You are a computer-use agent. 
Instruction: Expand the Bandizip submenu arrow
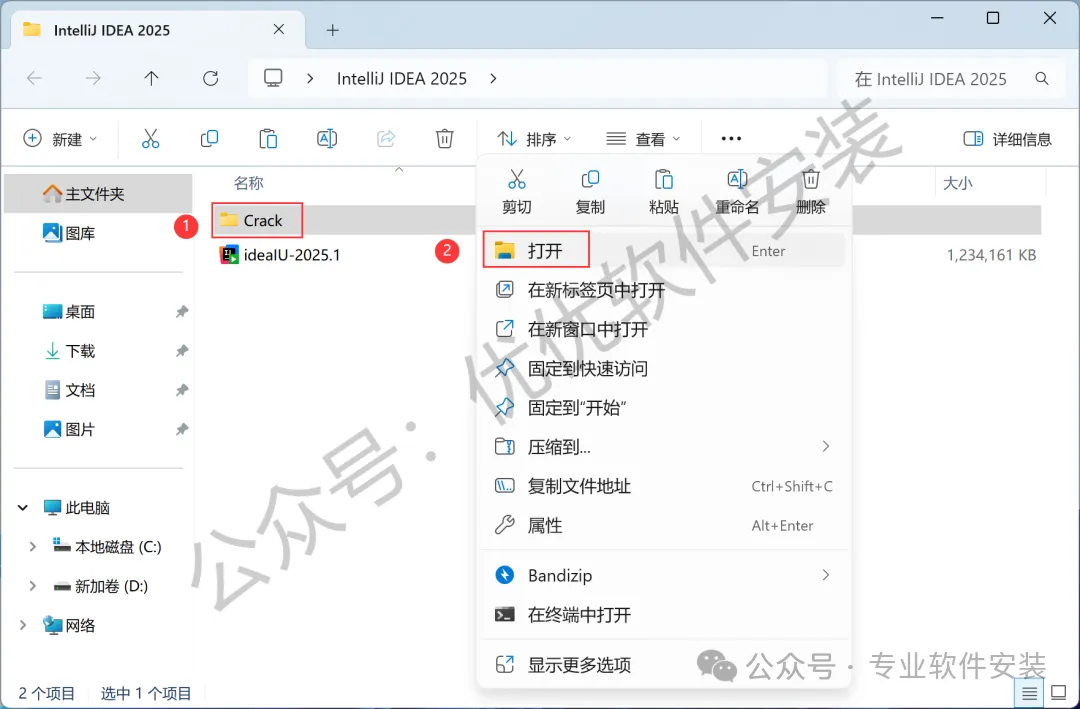point(825,575)
